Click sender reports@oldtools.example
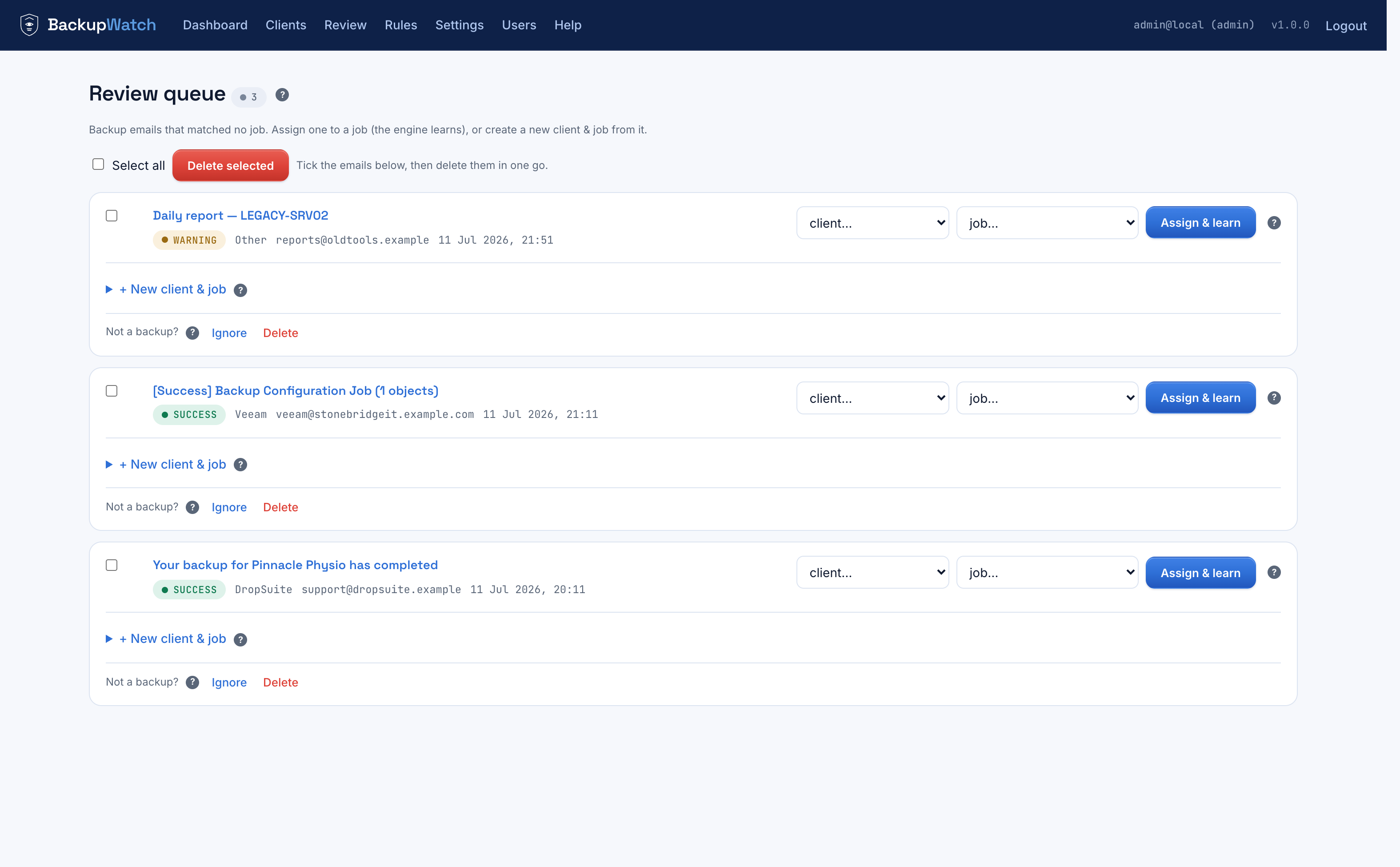 coord(352,240)
